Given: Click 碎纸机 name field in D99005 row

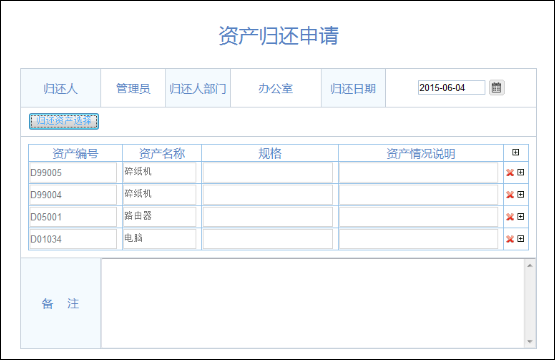Looking at the screenshot, I should [160, 173].
